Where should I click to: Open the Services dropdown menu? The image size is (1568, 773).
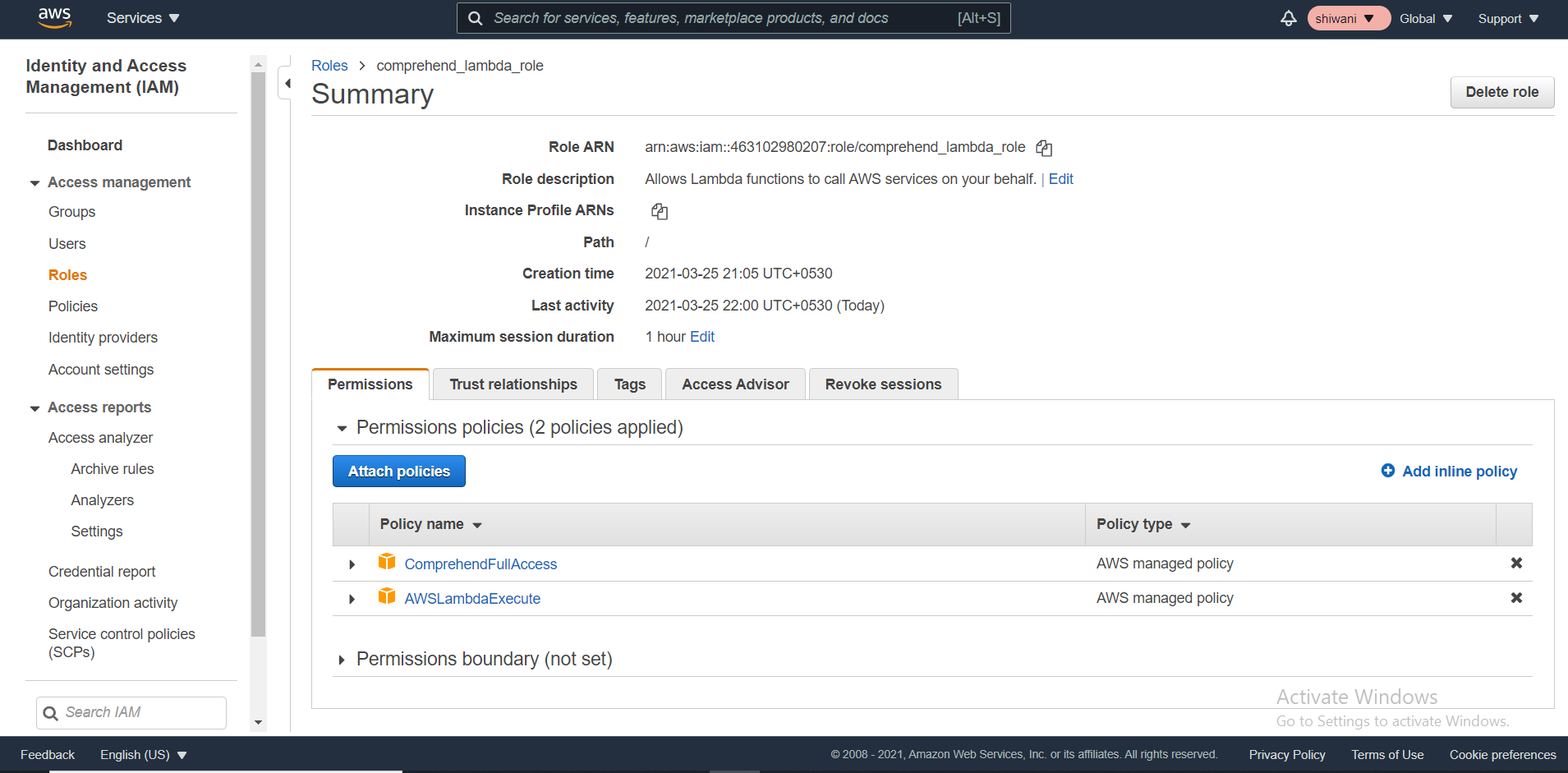point(143,18)
